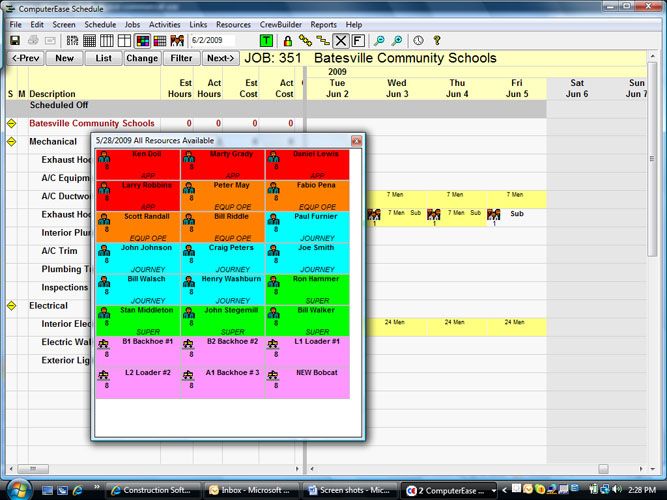This screenshot has height=500, width=667.
Task: Click the Filter button
Action: point(181,58)
